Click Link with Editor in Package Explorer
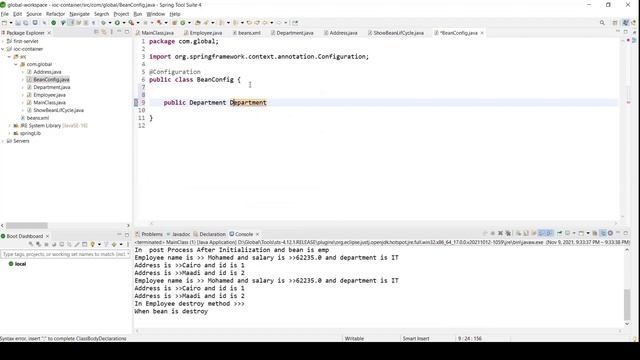 104,32
